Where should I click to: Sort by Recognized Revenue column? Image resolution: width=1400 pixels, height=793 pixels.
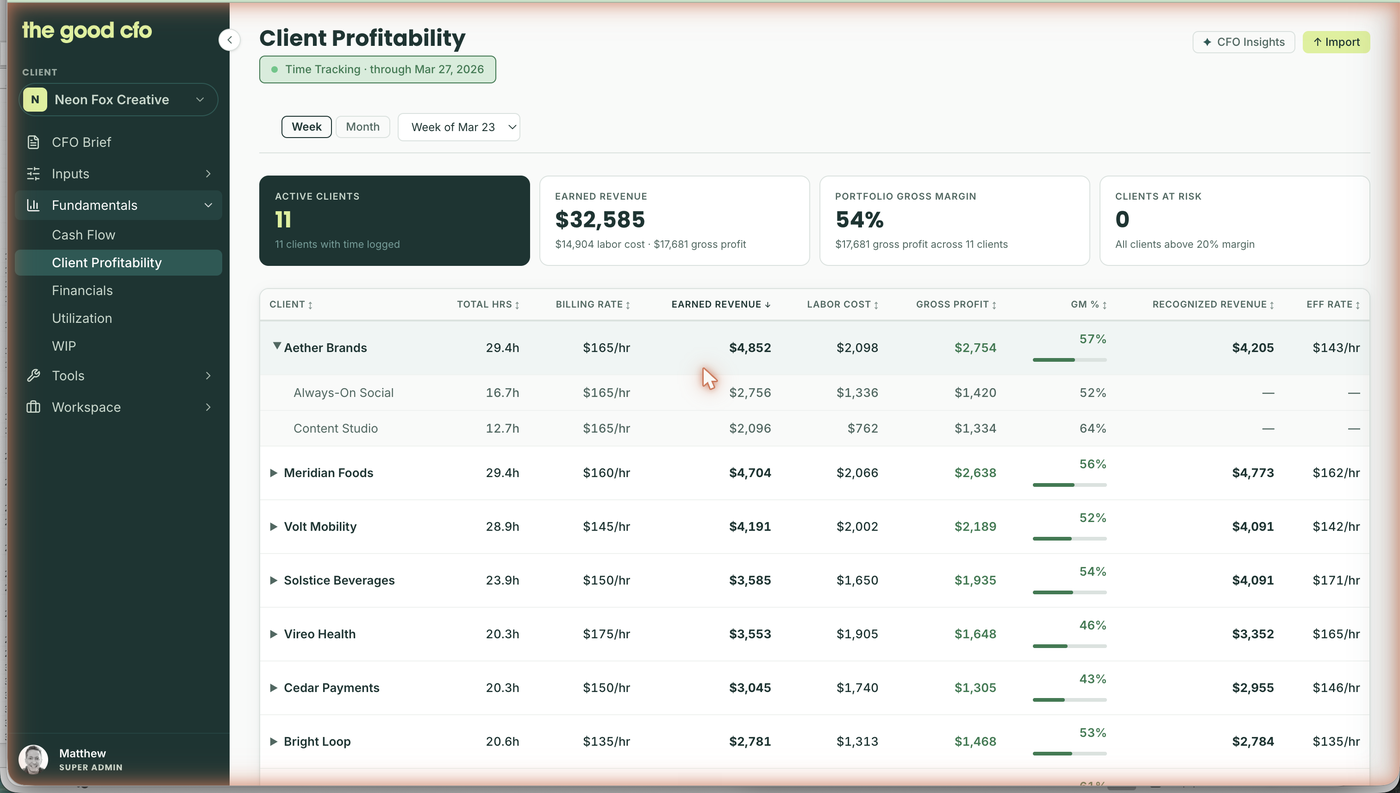click(x=1213, y=305)
